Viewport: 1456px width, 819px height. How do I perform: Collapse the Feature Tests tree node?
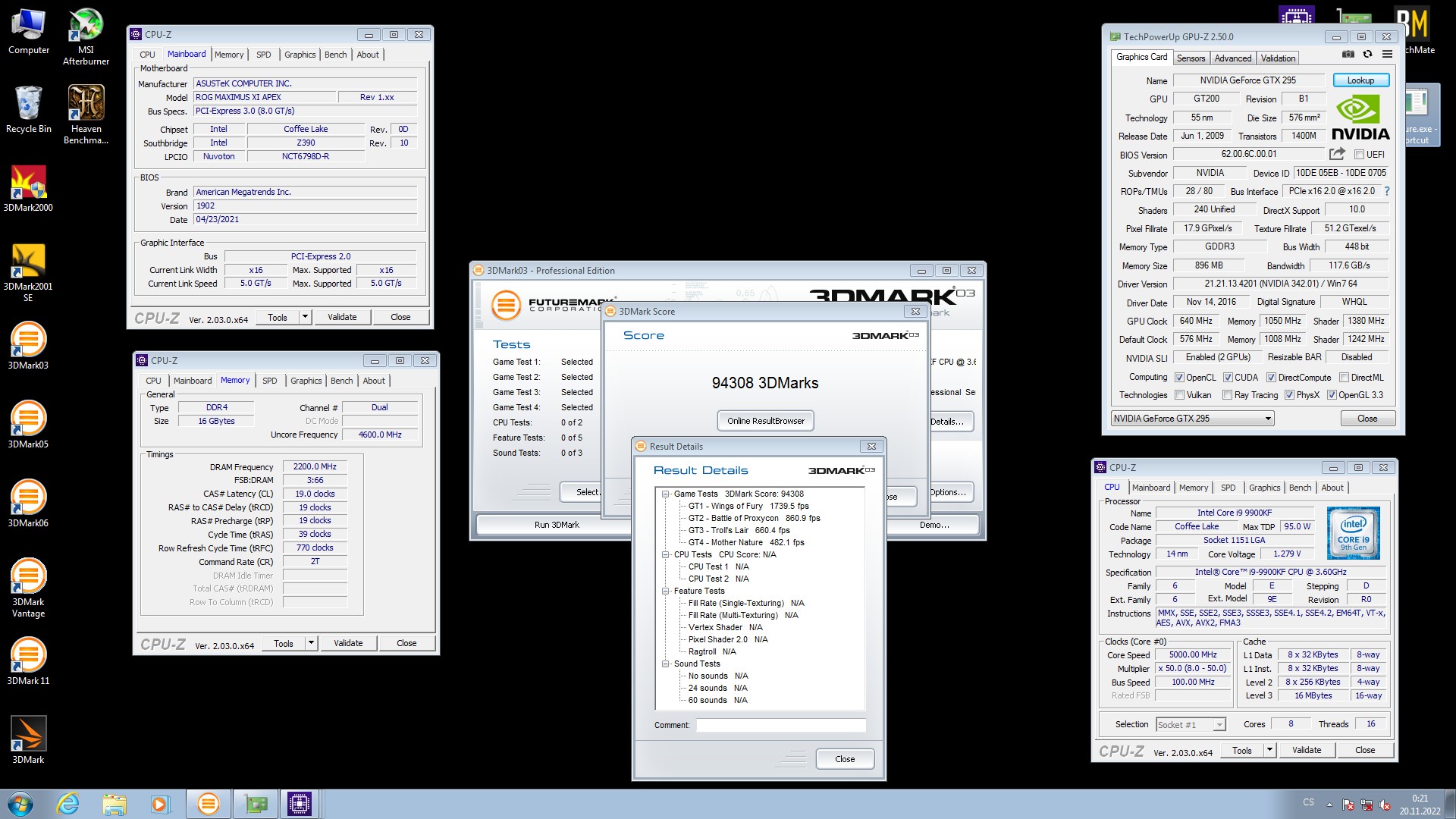(x=665, y=591)
